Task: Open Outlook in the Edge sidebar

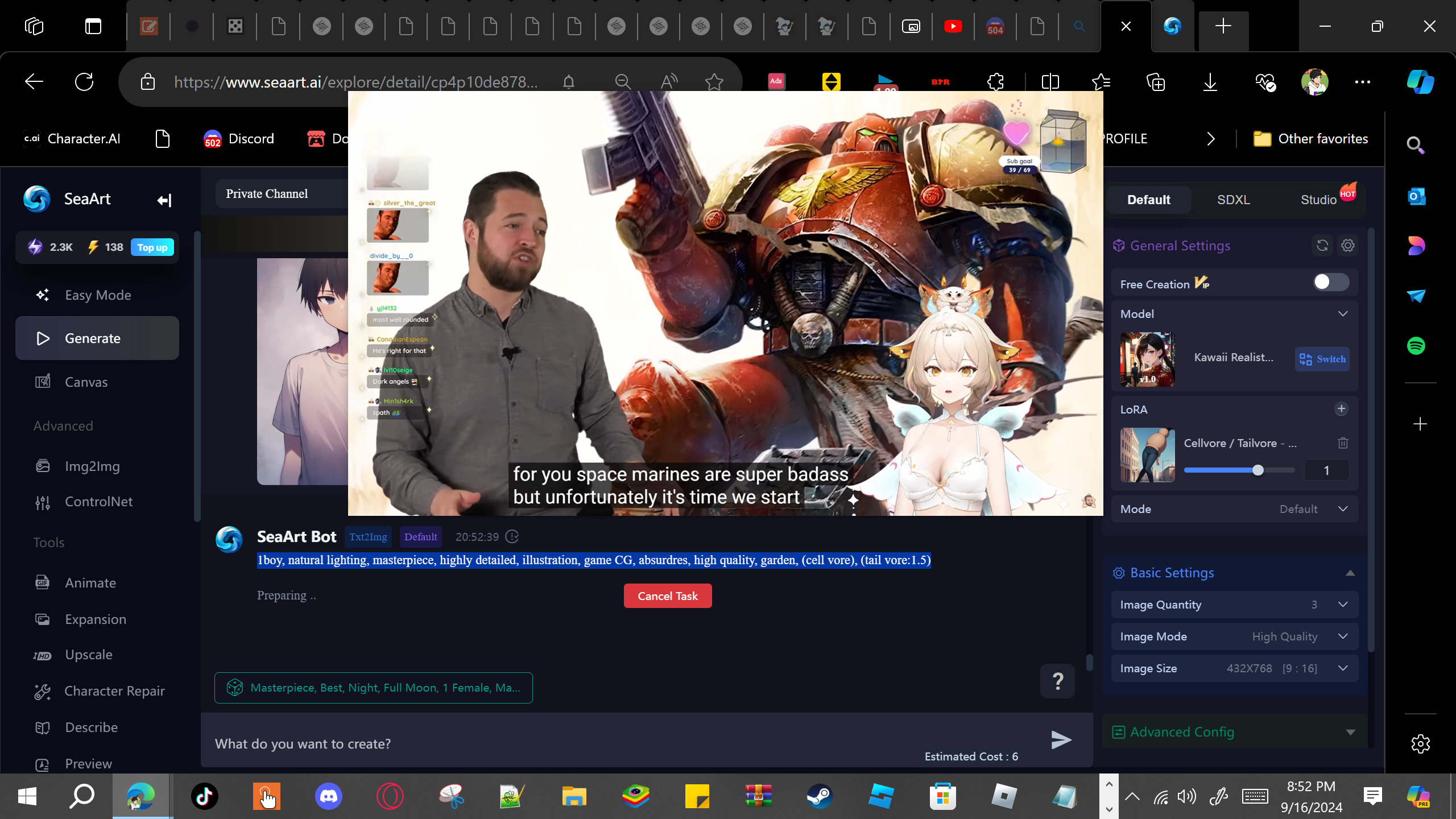Action: tap(1416, 197)
